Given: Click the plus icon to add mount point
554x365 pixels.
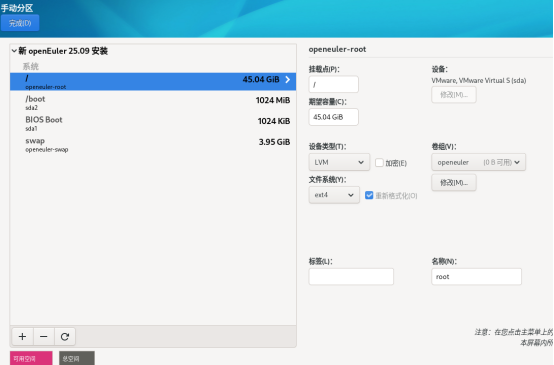Looking at the screenshot, I should click(x=23, y=336).
